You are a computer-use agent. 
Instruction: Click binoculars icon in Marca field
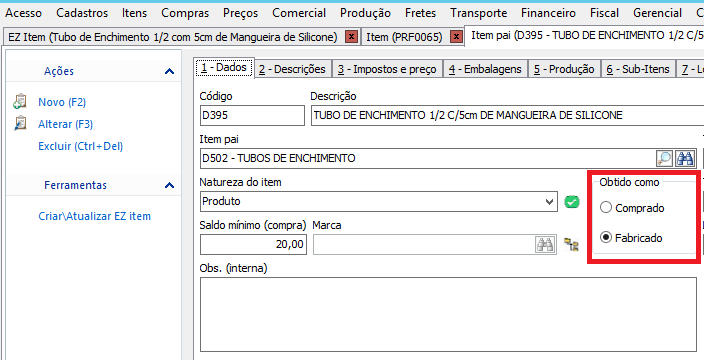(545, 245)
